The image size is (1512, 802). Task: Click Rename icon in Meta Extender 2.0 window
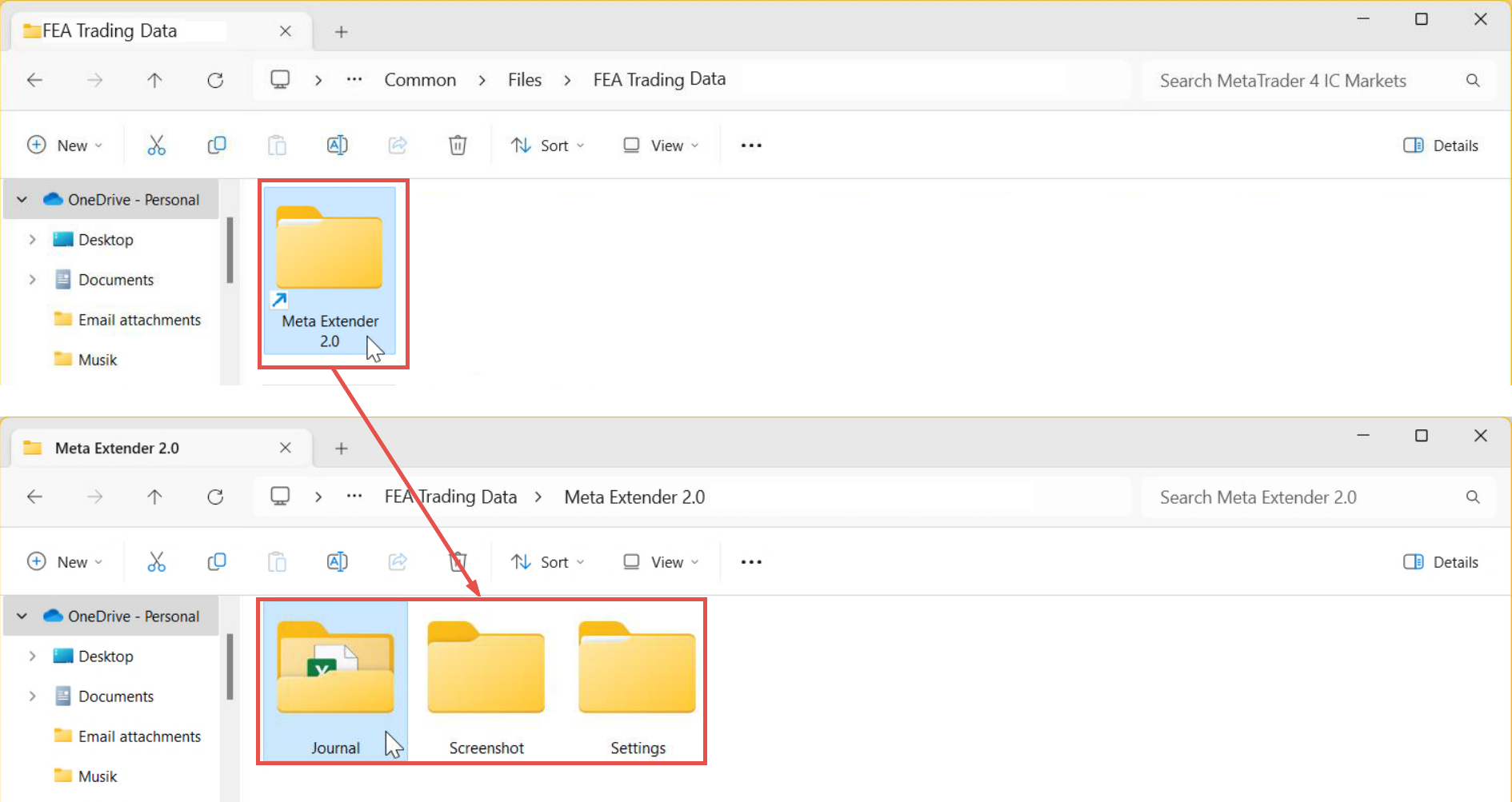[x=338, y=562]
